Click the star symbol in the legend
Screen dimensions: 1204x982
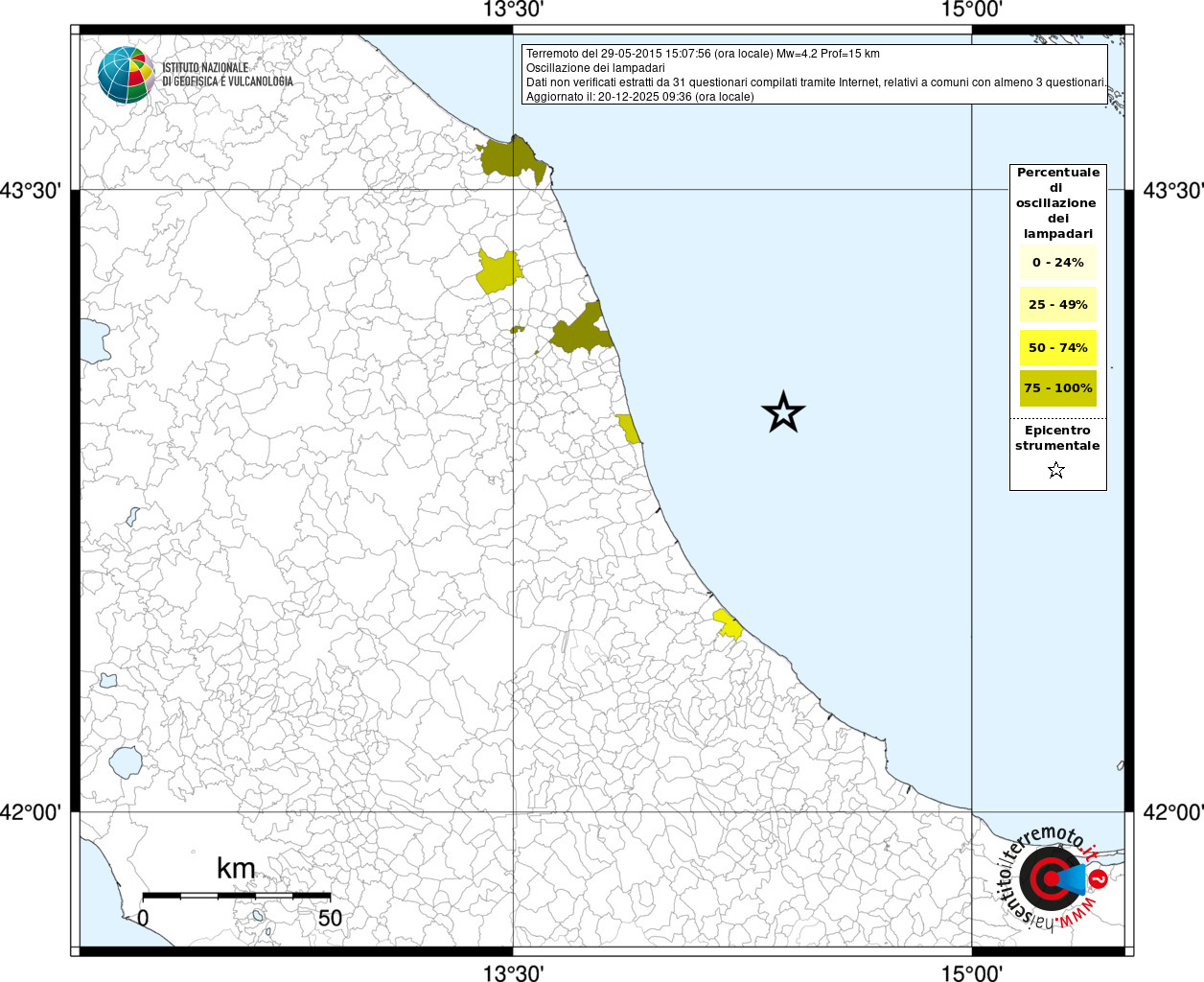click(1056, 470)
